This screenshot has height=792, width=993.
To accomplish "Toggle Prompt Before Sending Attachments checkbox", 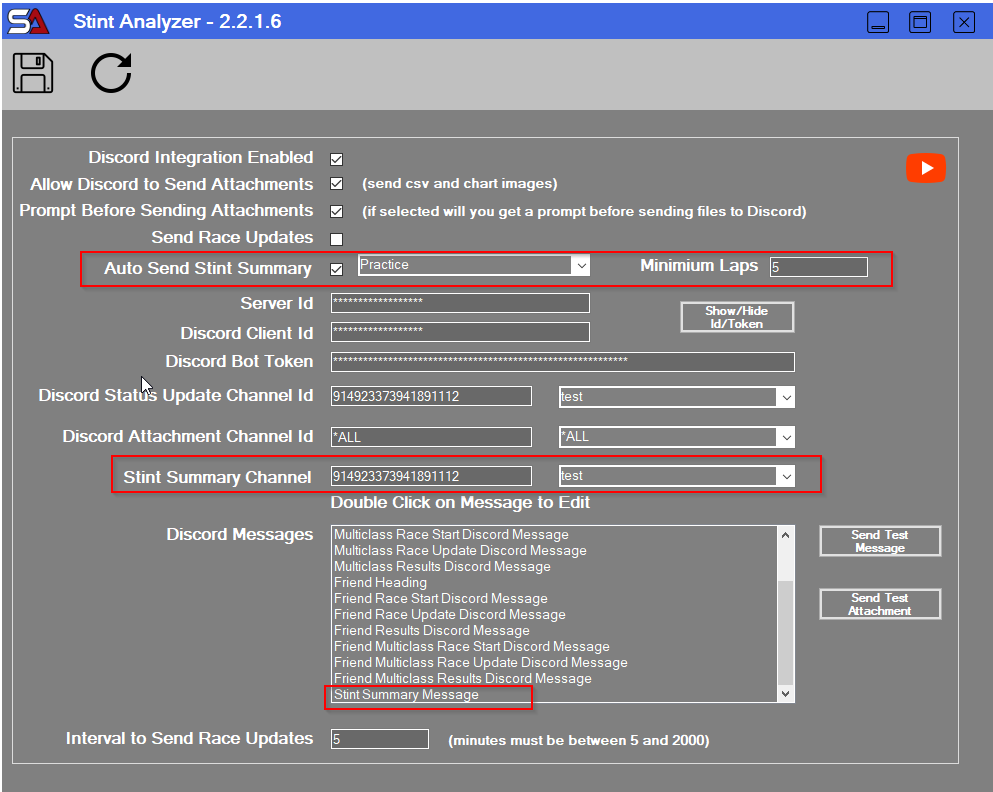I will point(336,211).
